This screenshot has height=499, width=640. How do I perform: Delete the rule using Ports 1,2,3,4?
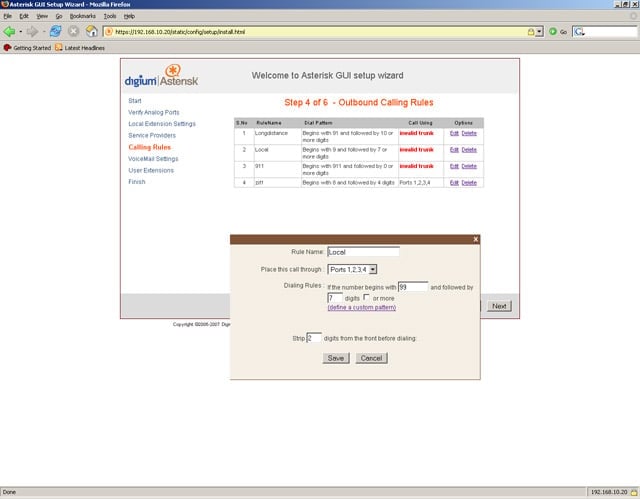tap(469, 183)
